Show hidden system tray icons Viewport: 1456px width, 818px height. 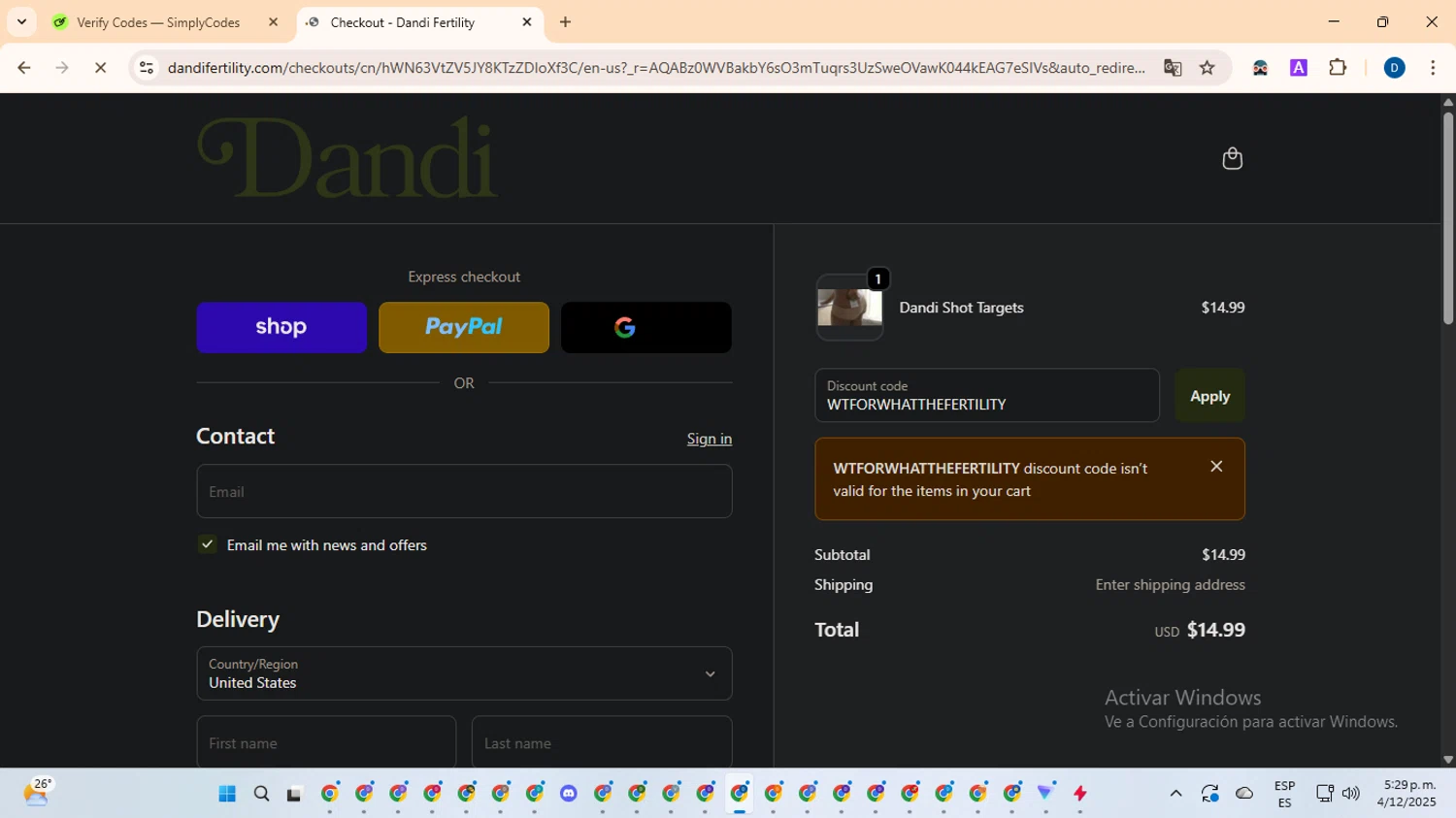tap(1175, 794)
